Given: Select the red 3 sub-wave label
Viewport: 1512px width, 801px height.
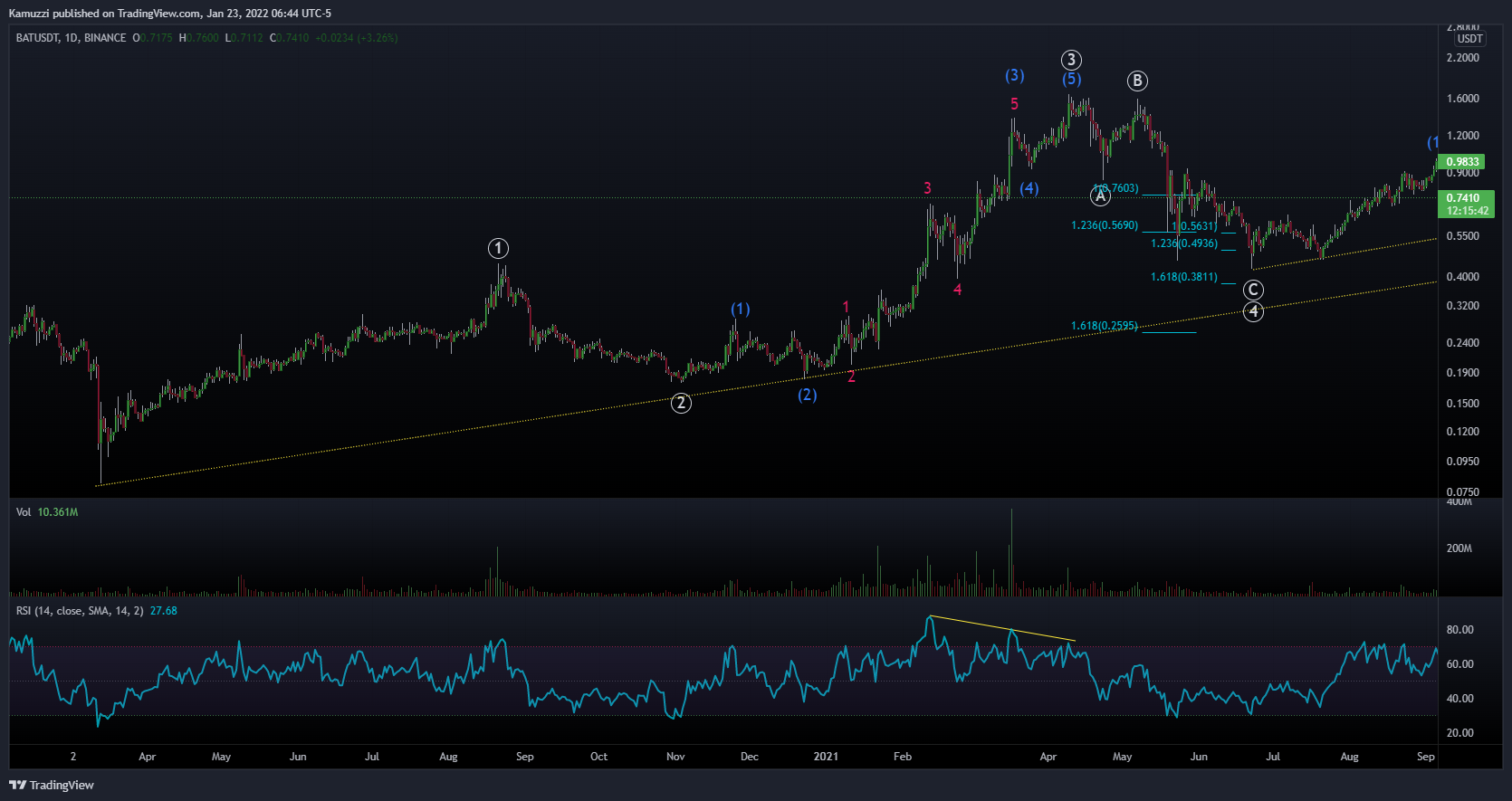Looking at the screenshot, I should point(927,188).
